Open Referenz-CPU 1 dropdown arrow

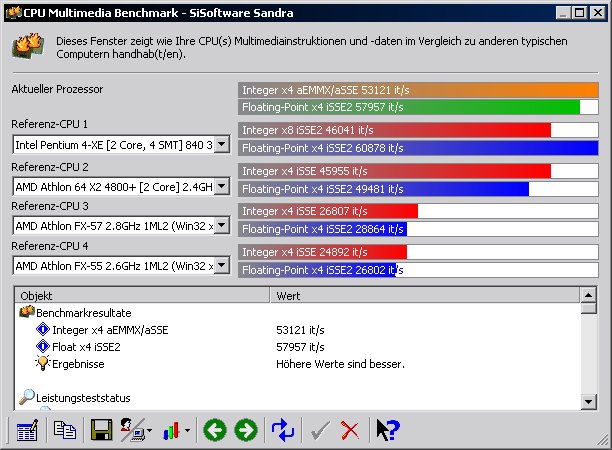tap(222, 144)
